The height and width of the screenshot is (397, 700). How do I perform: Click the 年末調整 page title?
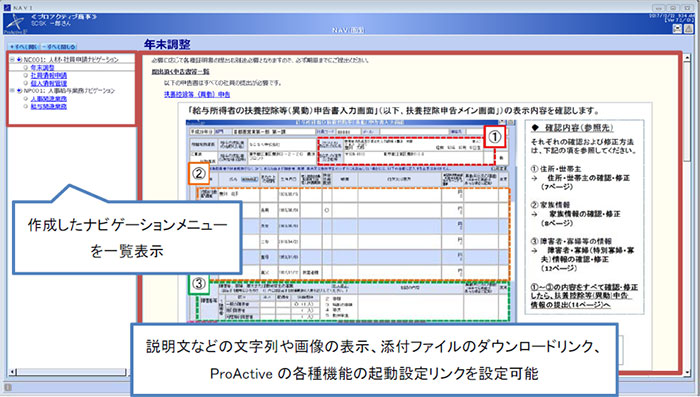167,44
